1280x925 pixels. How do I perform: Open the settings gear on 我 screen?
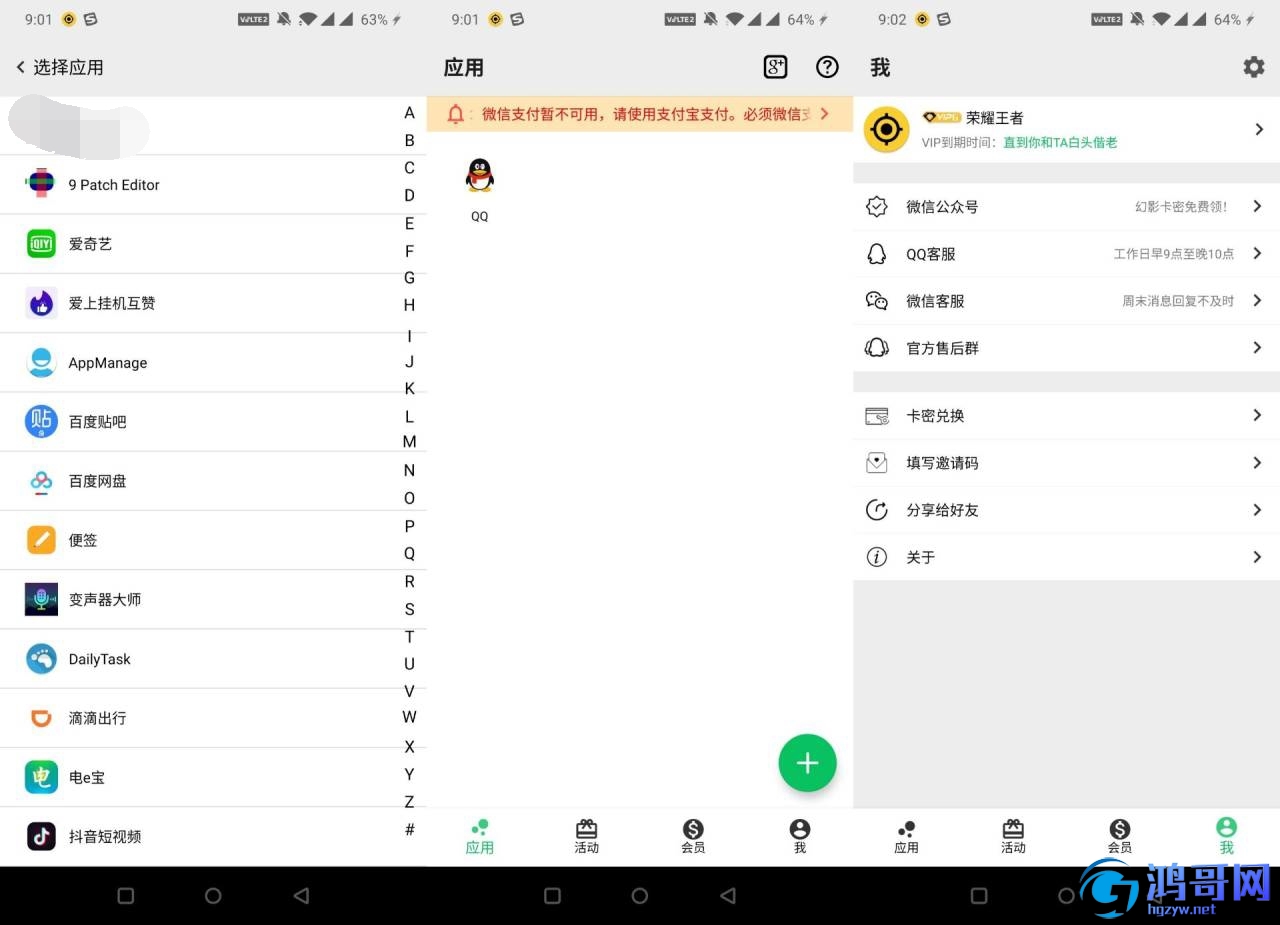tap(1253, 67)
